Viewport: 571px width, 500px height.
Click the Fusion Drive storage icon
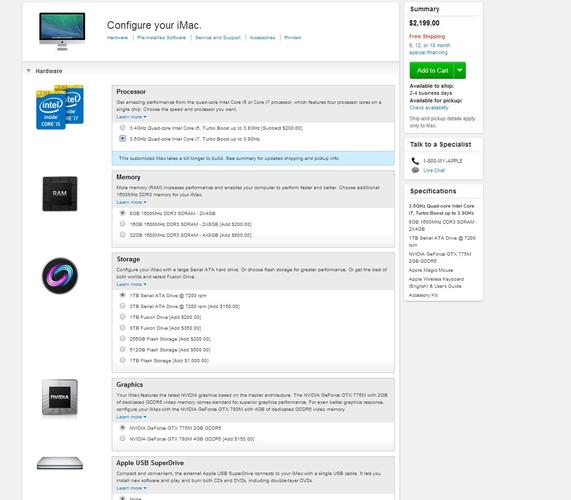[60, 276]
